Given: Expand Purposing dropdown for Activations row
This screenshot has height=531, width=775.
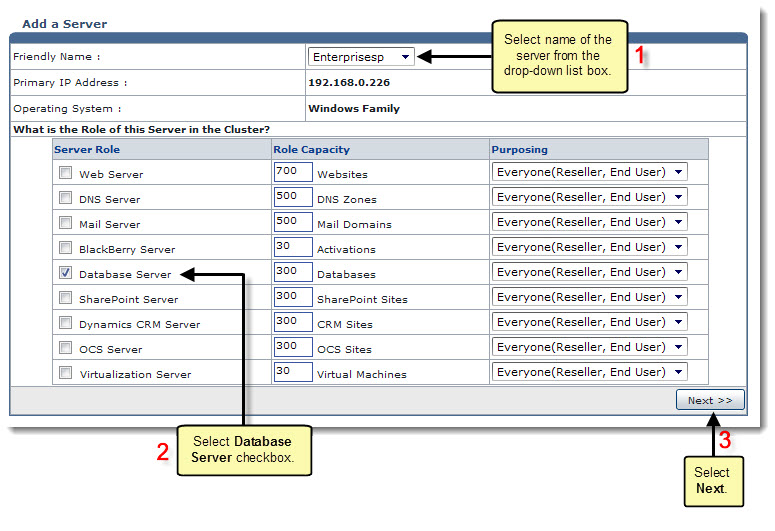Looking at the screenshot, I should click(x=589, y=247).
